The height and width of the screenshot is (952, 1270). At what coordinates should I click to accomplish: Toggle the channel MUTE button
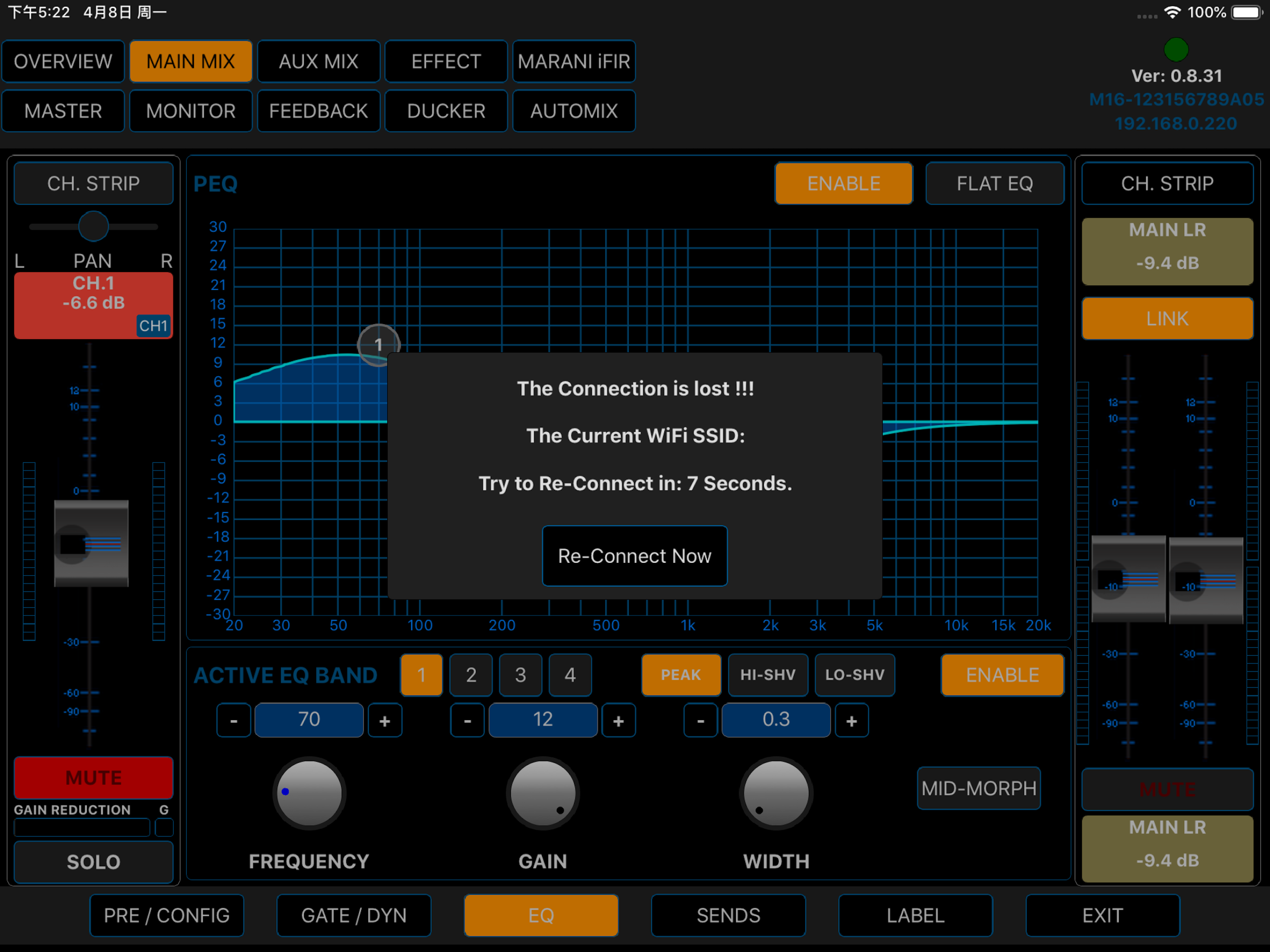tap(93, 778)
